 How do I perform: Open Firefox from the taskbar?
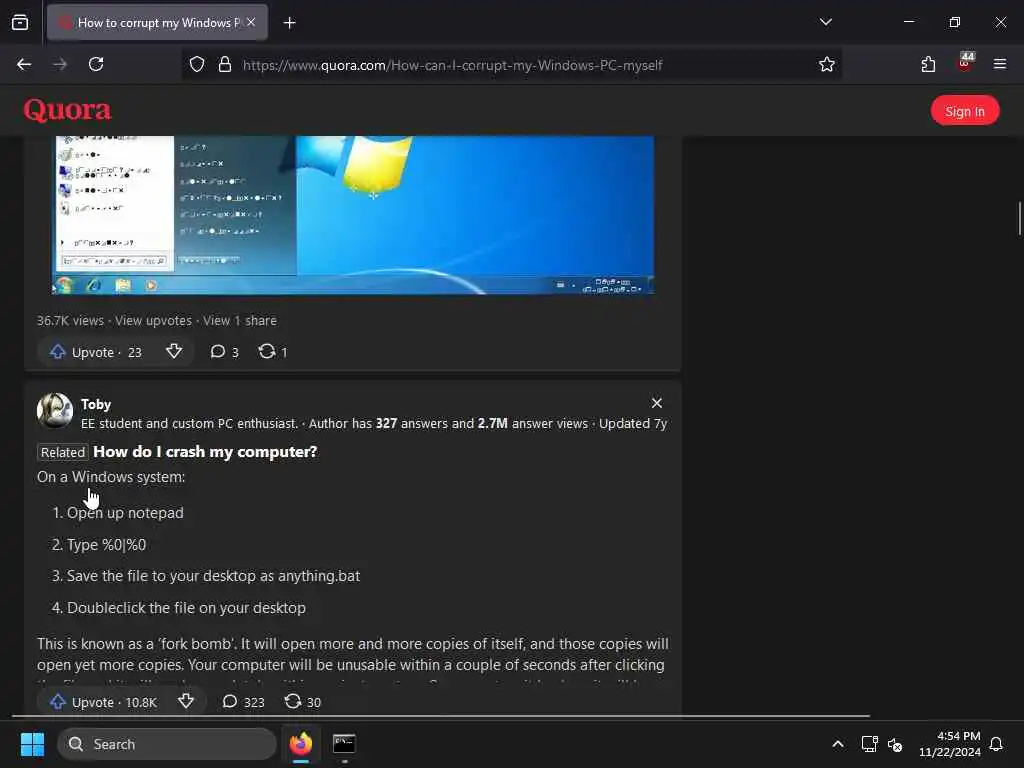(x=301, y=744)
